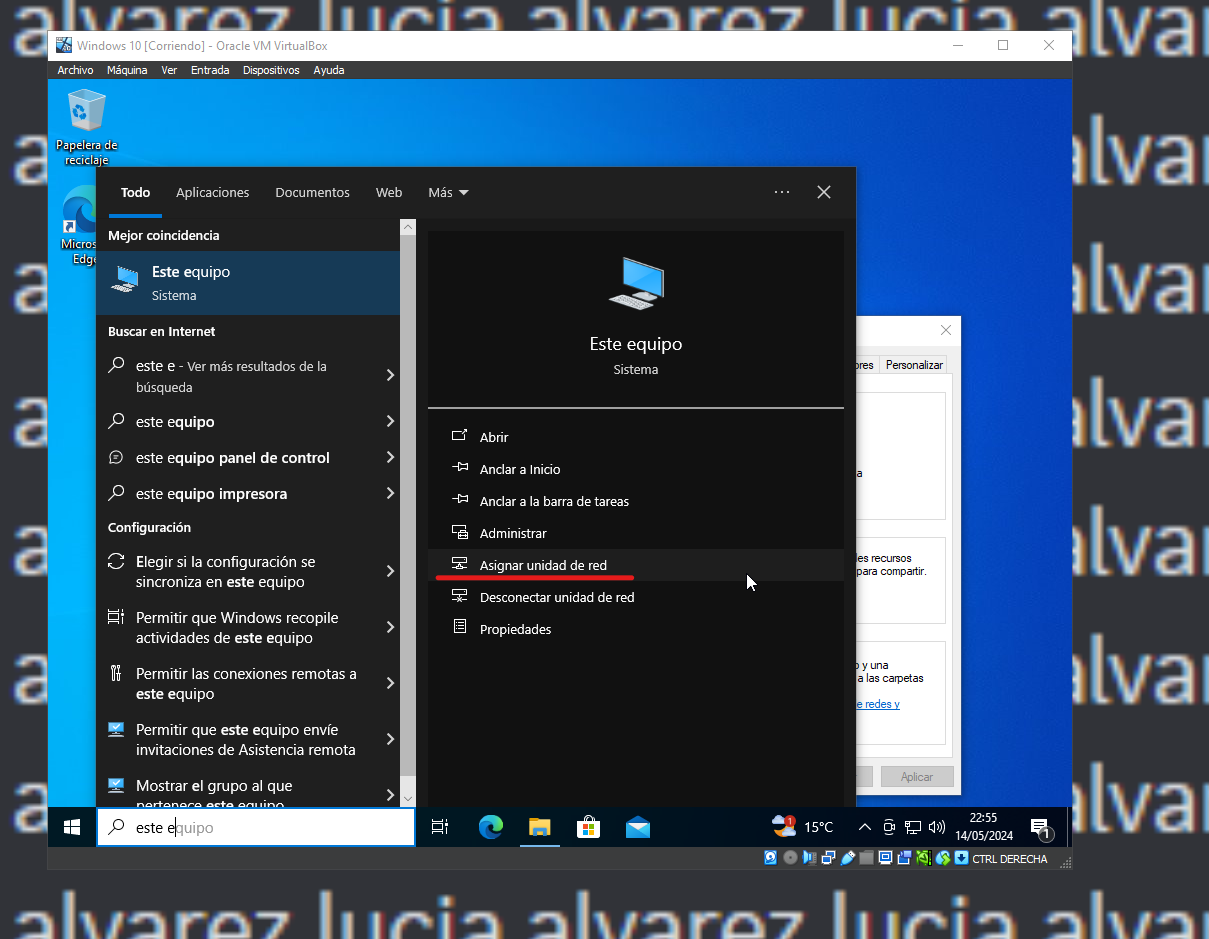The width and height of the screenshot is (1209, 939).
Task: Open the hard disk activity status icon
Action: [x=769, y=858]
